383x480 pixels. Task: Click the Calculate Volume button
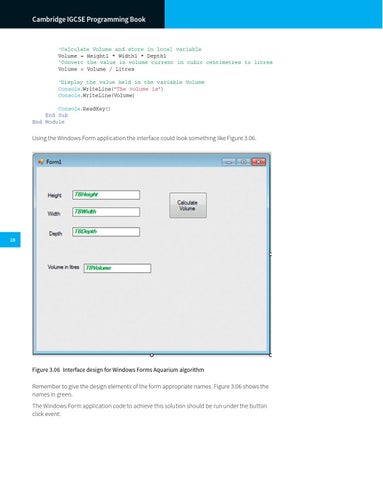coord(188,205)
